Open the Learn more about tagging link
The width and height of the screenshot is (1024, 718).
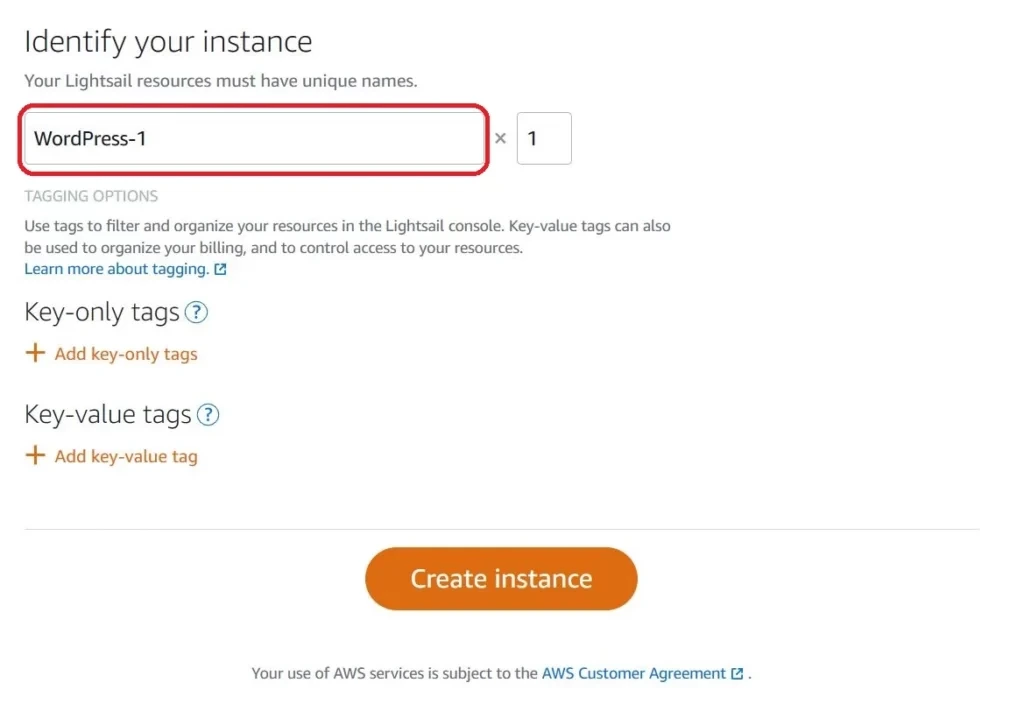coord(115,268)
